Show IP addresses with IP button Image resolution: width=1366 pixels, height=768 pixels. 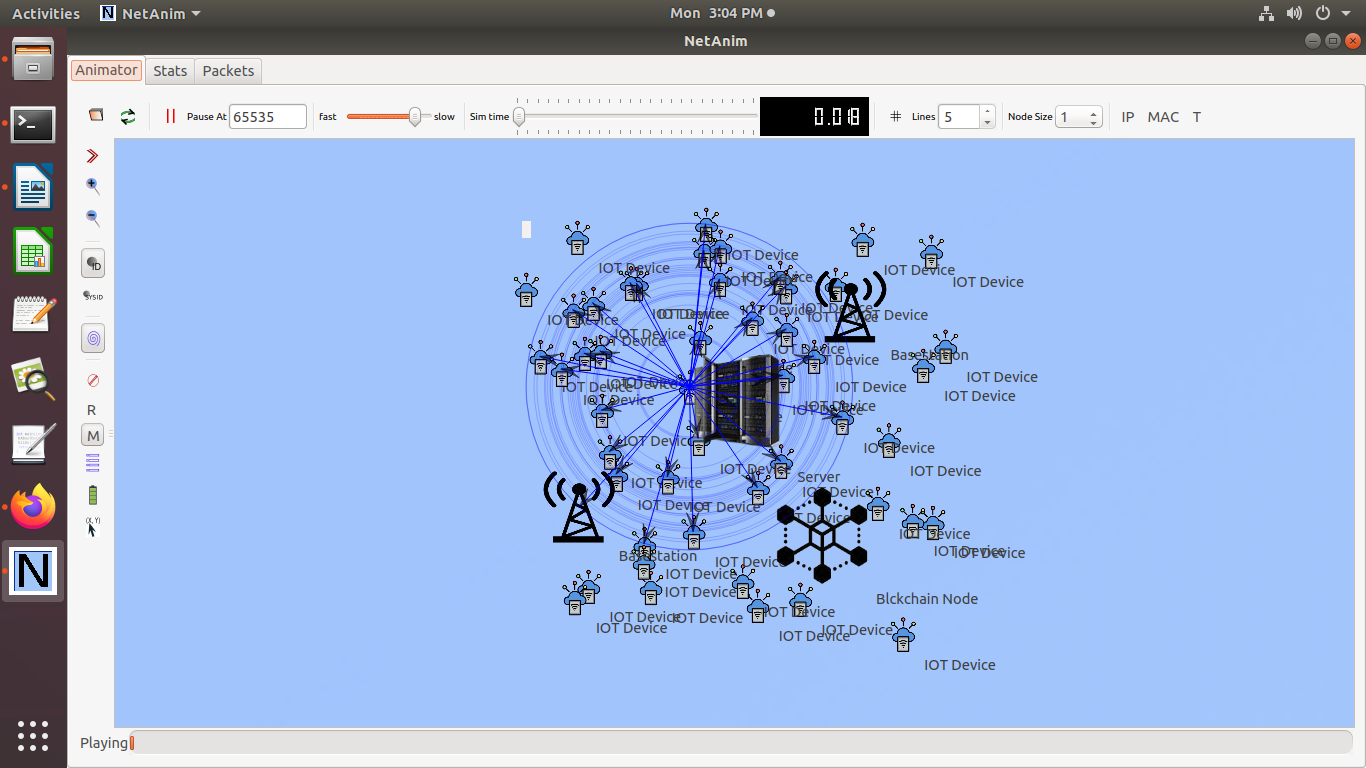click(1128, 117)
